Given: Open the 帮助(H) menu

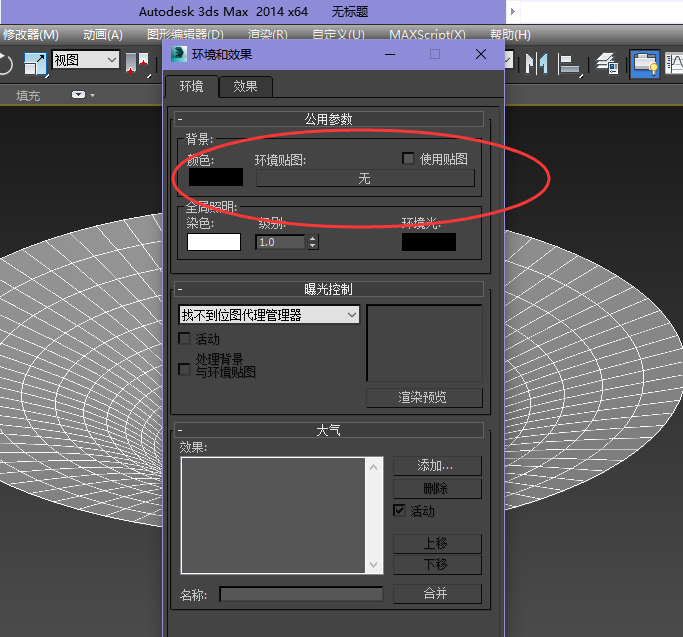Looking at the screenshot, I should pyautogui.click(x=510, y=34).
